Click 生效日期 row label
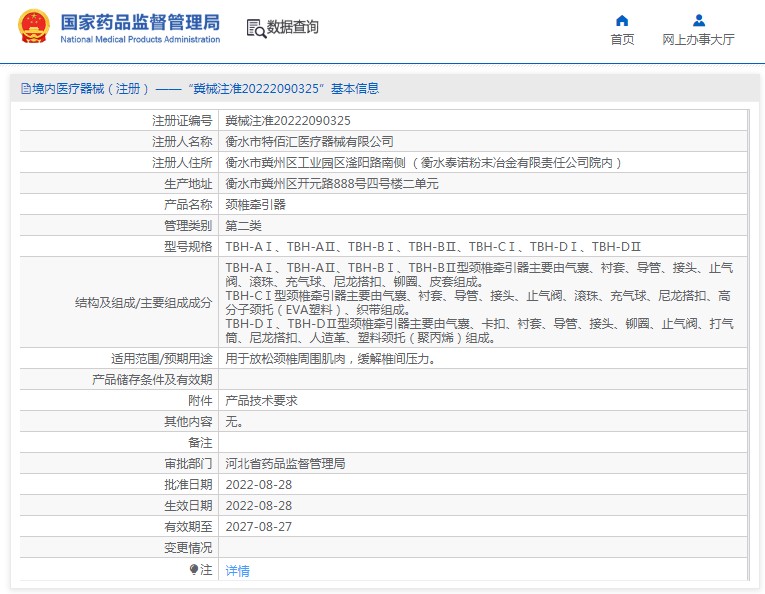This screenshot has width=765, height=594. coord(188,506)
